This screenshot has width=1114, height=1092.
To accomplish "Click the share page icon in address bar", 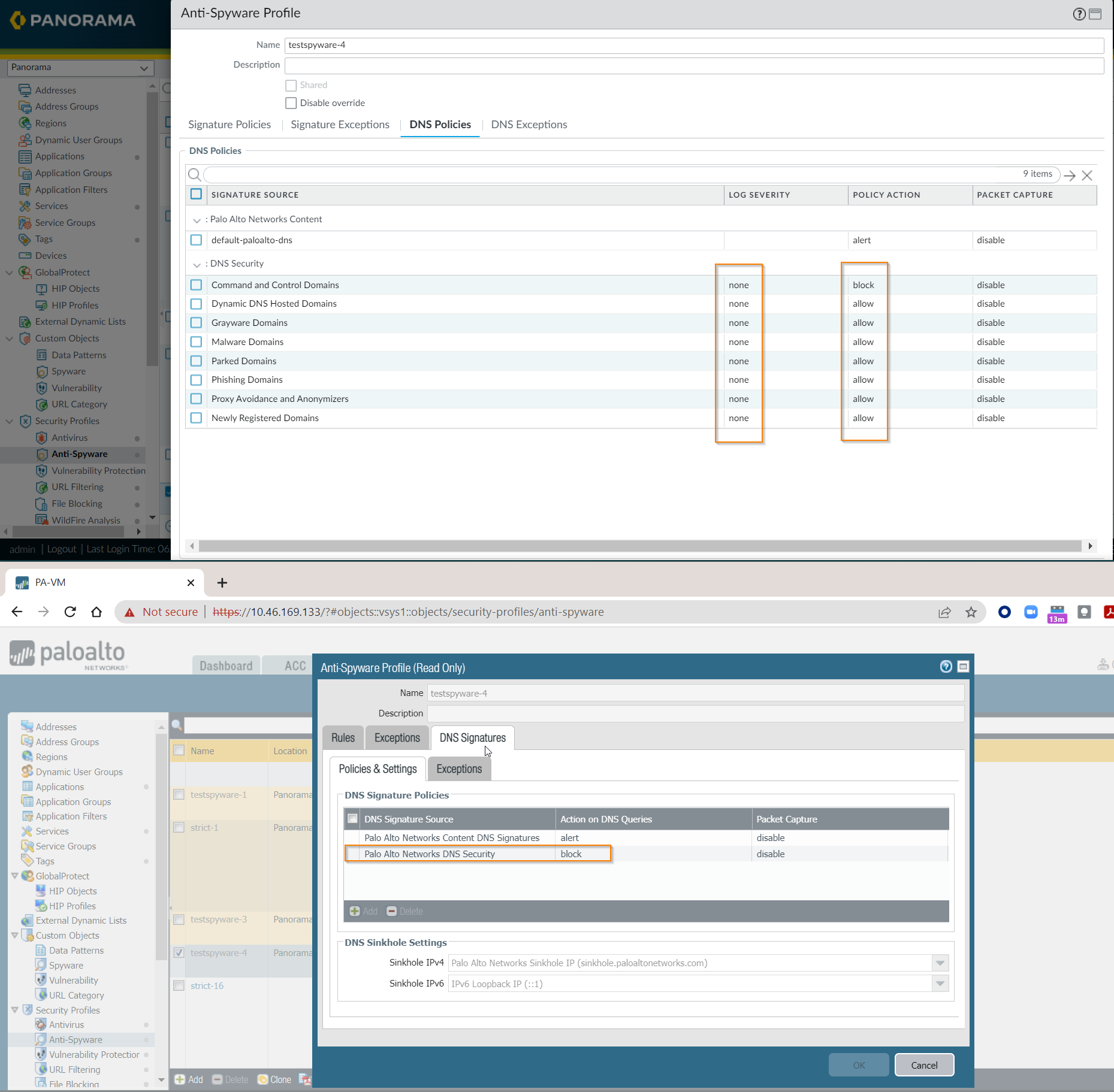I will (x=944, y=612).
